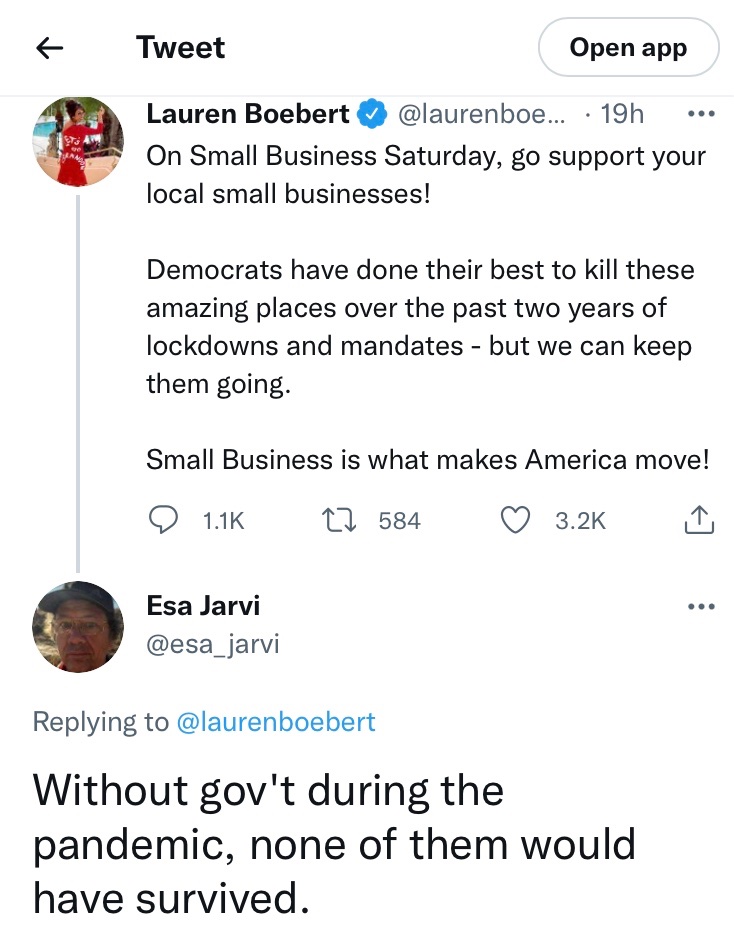Open Esa Jarvi's profile avatar
Viewport: 734px width, 936px height.
coord(78,626)
